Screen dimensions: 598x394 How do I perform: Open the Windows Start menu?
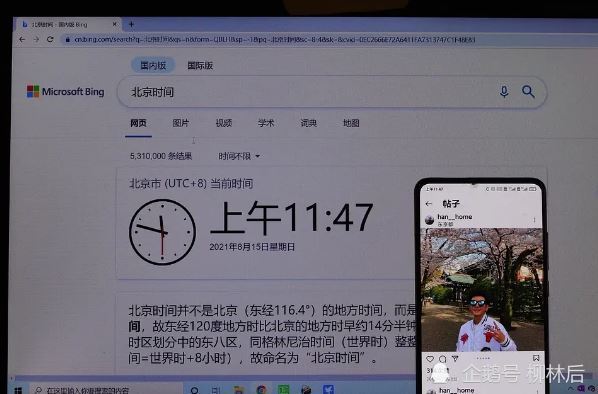[x=18, y=390]
